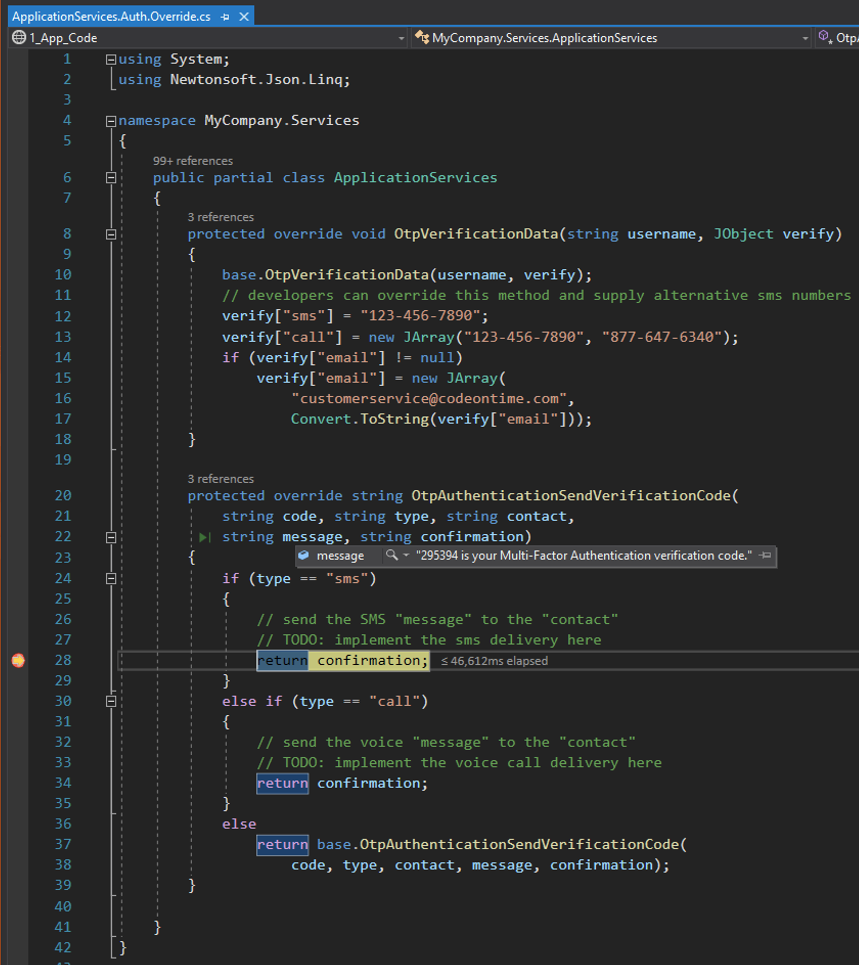Collapse the OtpVerificationData method body at line 8

point(110,233)
